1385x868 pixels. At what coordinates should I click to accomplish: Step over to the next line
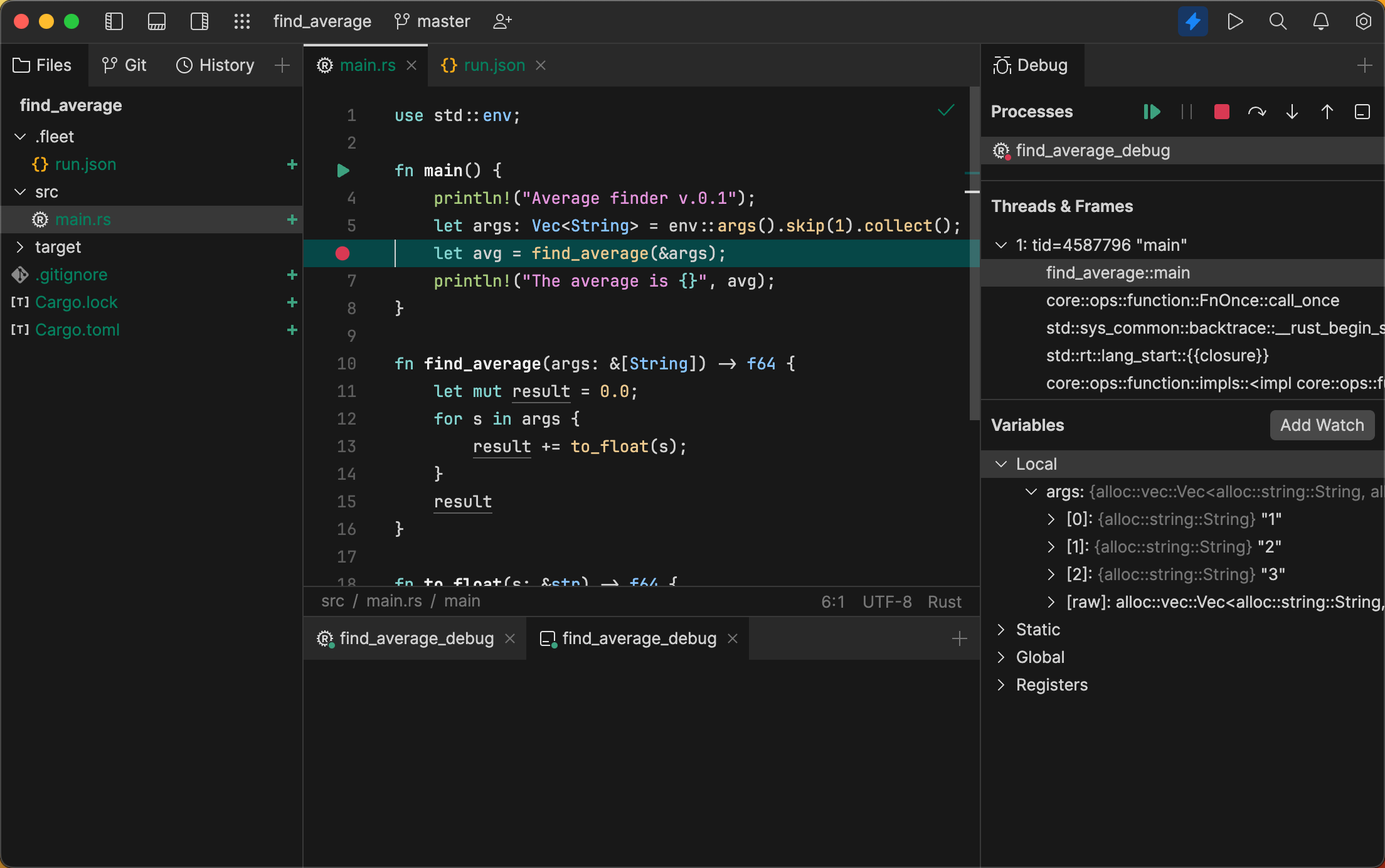pyautogui.click(x=1257, y=112)
